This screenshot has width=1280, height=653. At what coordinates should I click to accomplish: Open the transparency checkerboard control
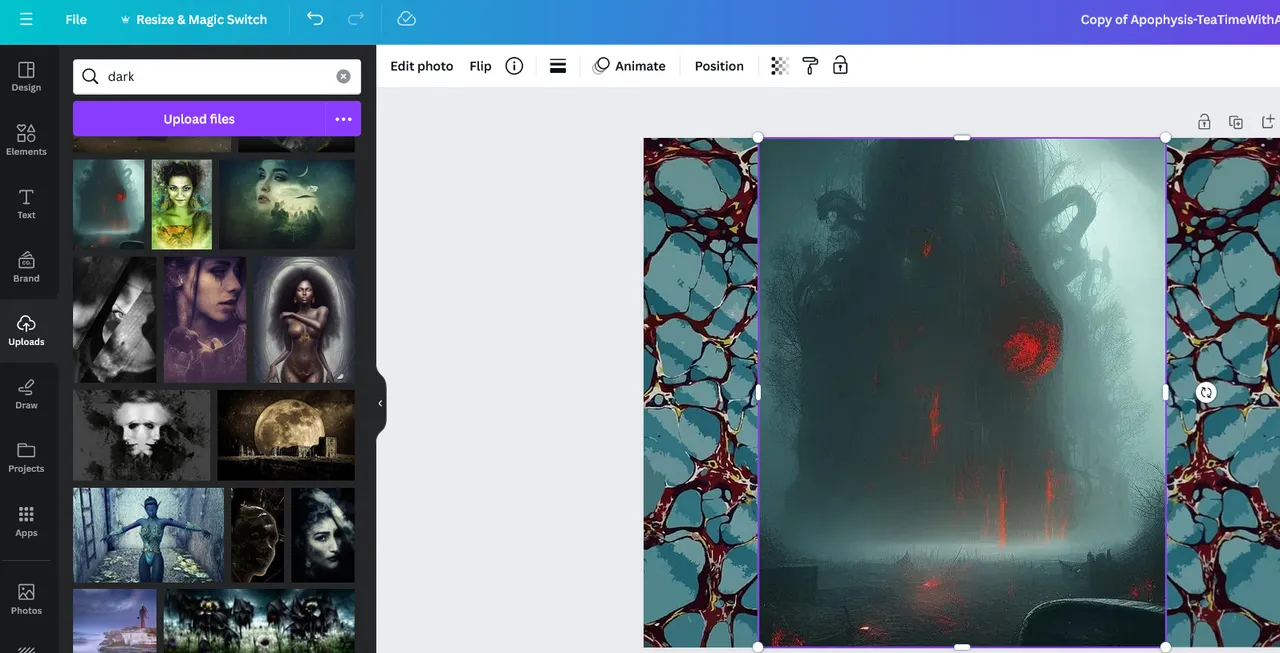(x=780, y=66)
